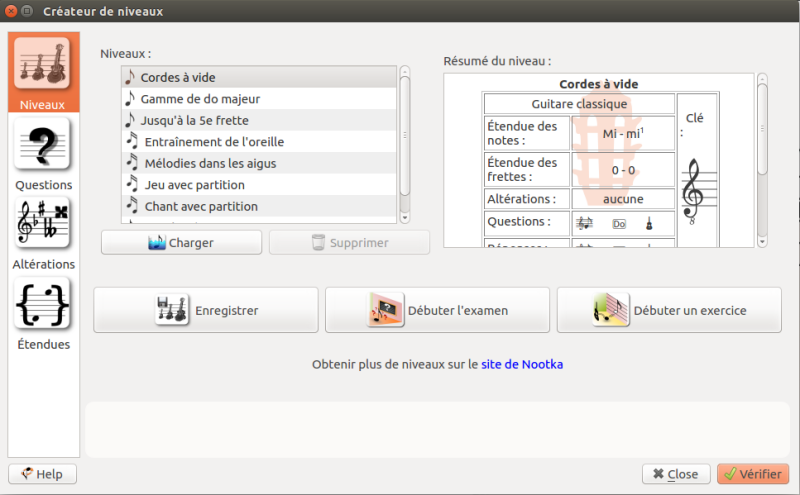Close the dialog with Close button

click(676, 474)
